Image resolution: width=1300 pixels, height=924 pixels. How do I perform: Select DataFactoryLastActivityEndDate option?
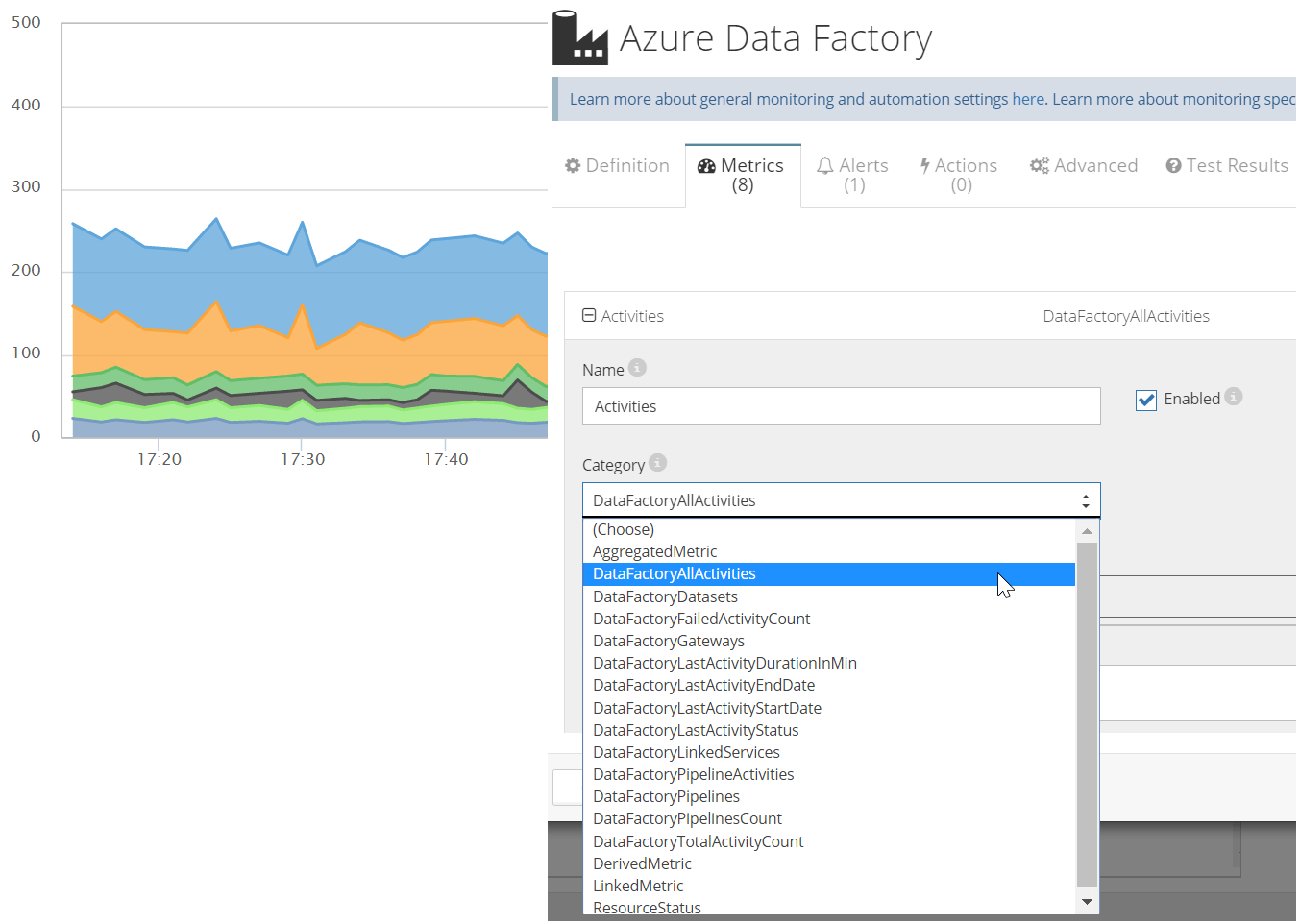(x=828, y=685)
